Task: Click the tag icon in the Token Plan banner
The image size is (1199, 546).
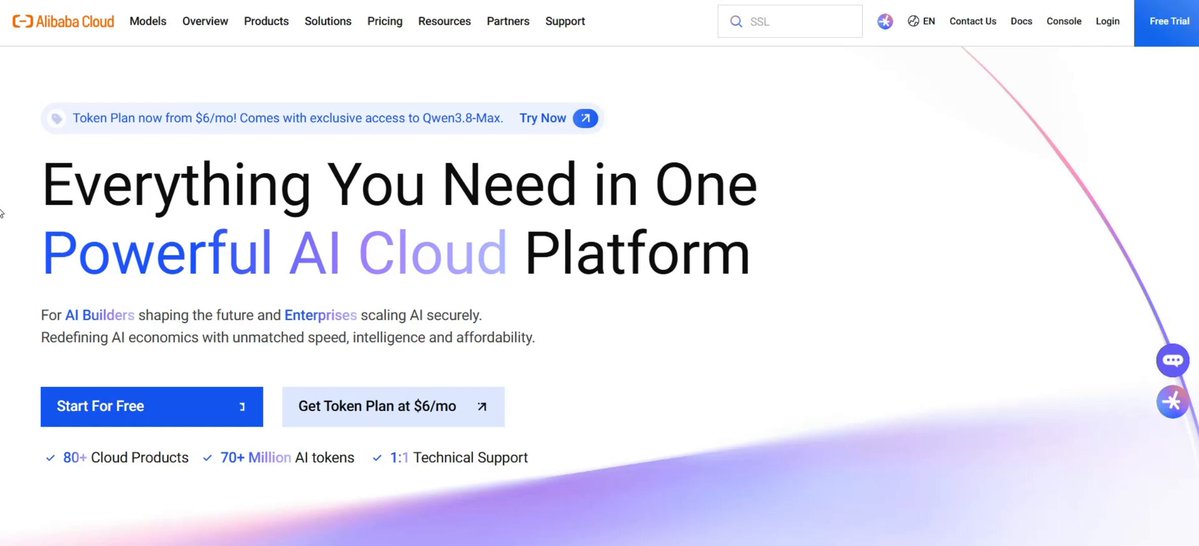Action: [x=57, y=119]
